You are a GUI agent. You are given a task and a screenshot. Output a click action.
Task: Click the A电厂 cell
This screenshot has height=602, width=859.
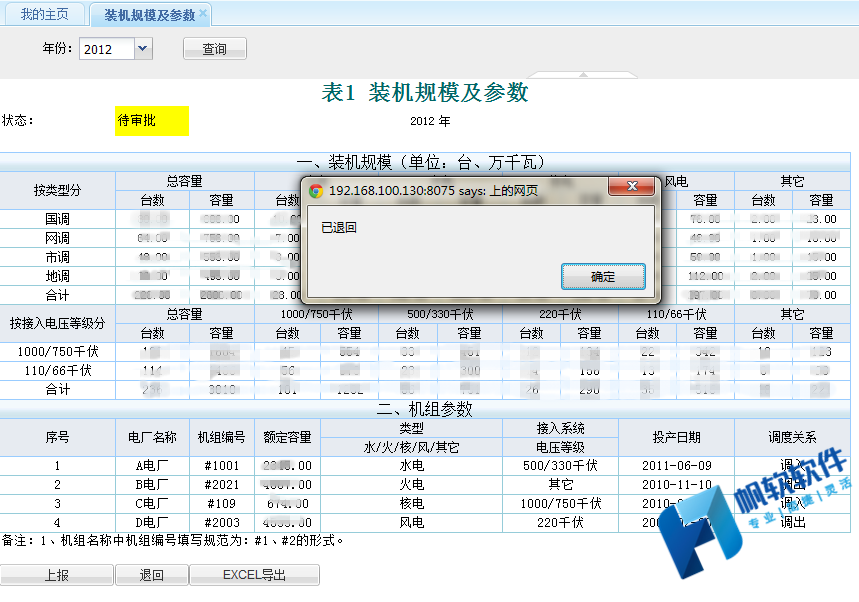pyautogui.click(x=152, y=466)
